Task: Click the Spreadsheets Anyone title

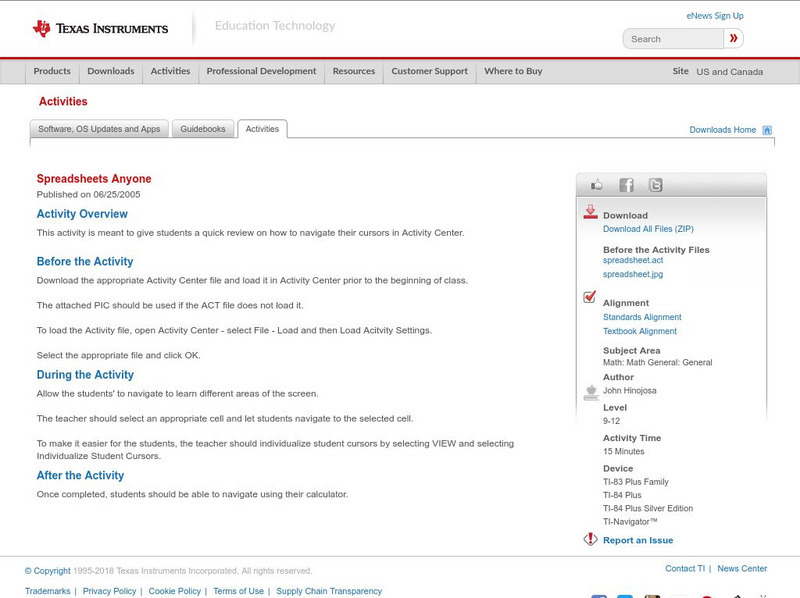Action: pos(94,179)
